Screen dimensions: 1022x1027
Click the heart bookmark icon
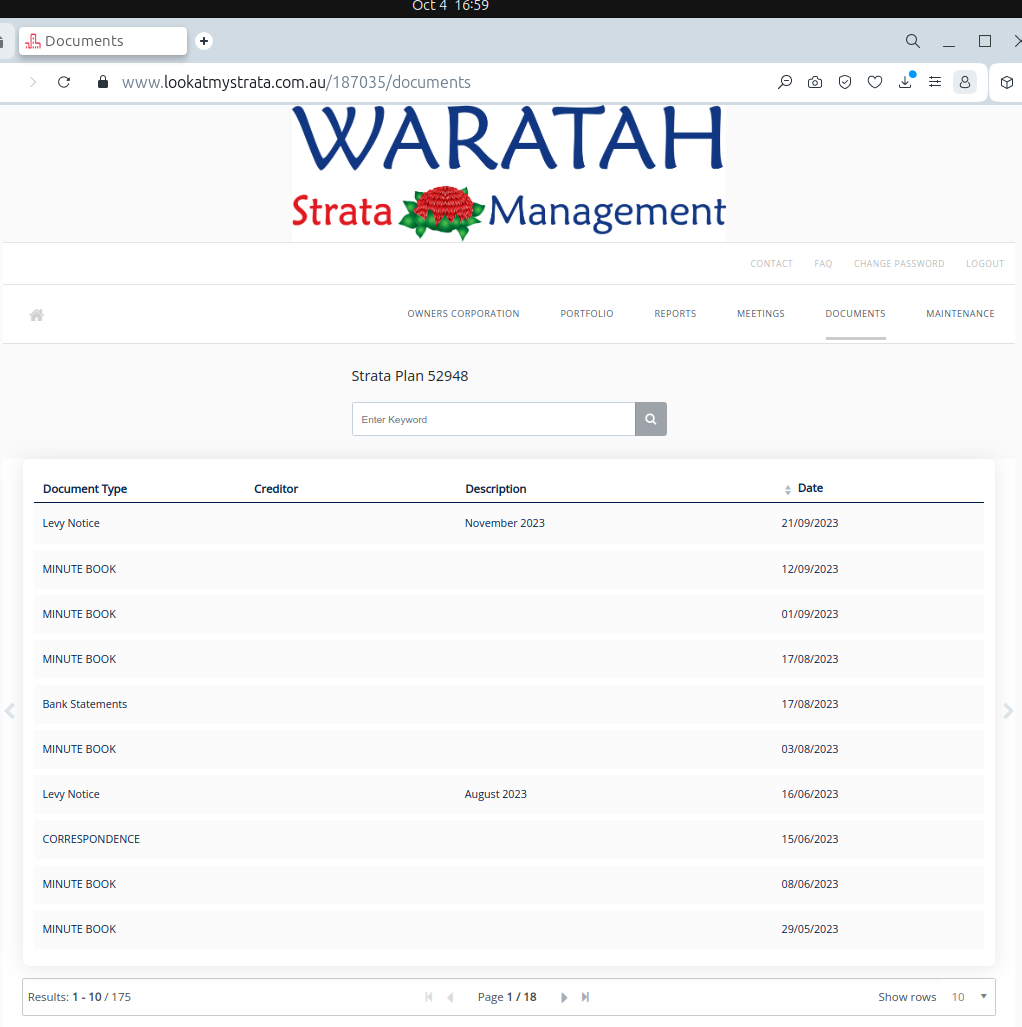(875, 82)
